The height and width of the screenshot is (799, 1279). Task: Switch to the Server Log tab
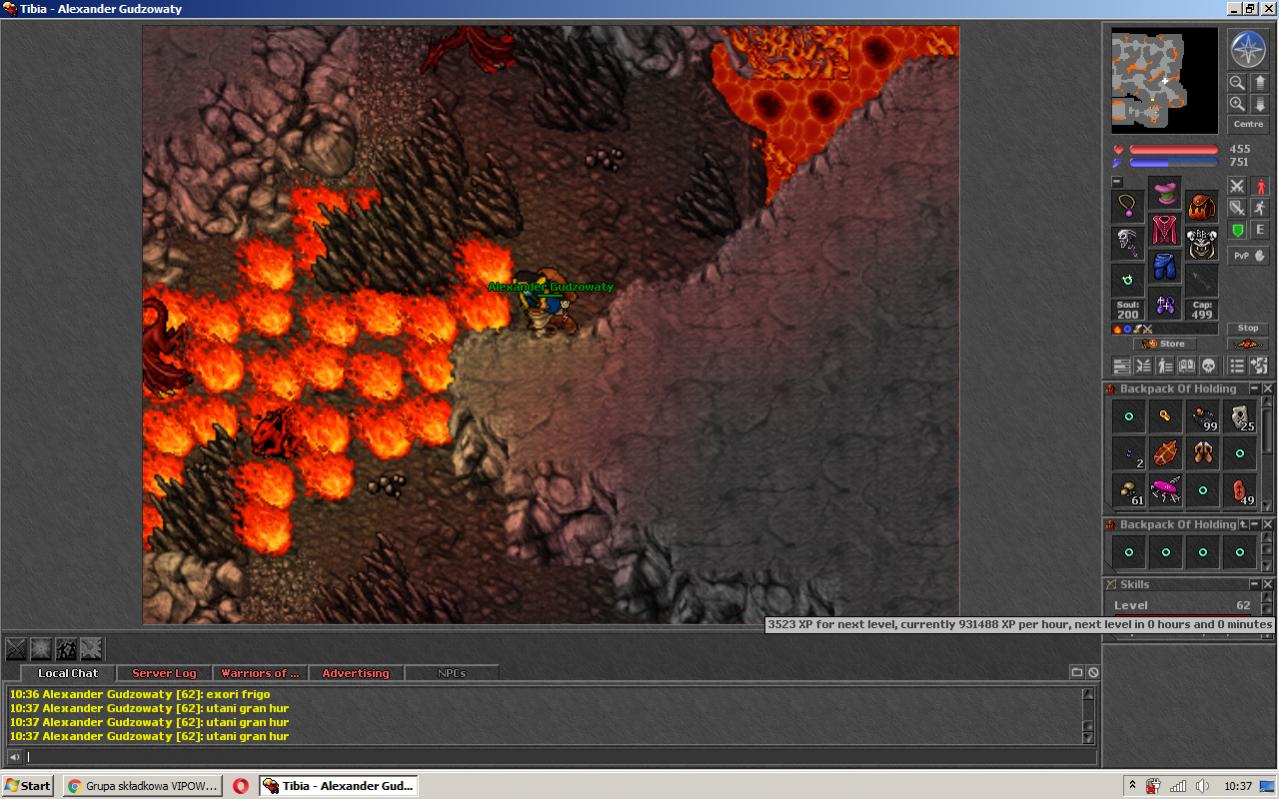click(x=164, y=674)
